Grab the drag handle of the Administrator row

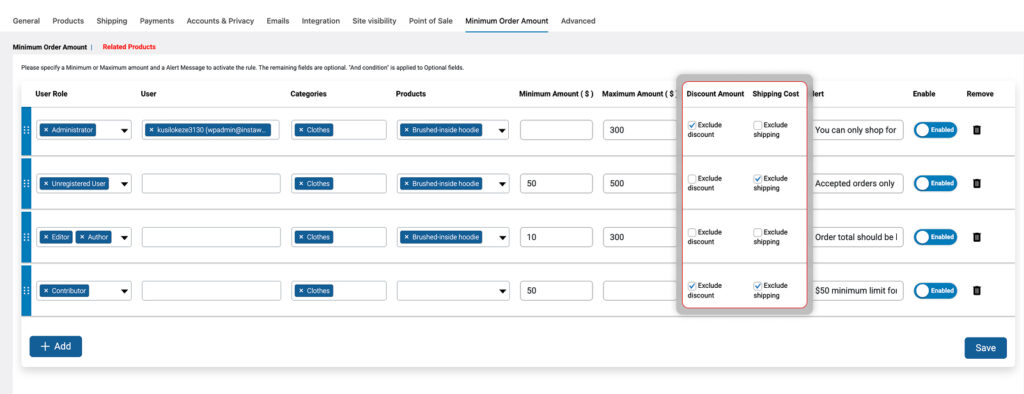[x=27, y=130]
